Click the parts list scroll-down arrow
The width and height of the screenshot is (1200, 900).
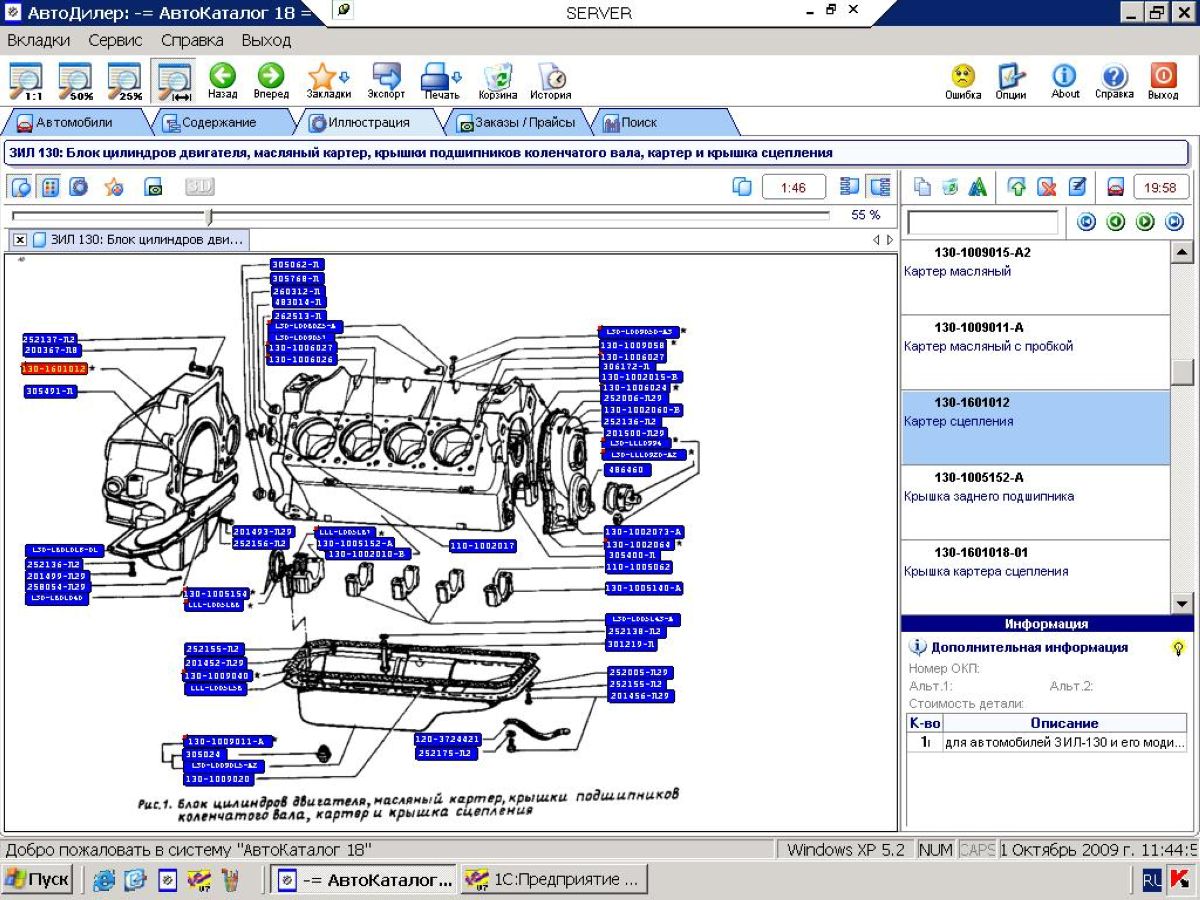click(x=1182, y=603)
